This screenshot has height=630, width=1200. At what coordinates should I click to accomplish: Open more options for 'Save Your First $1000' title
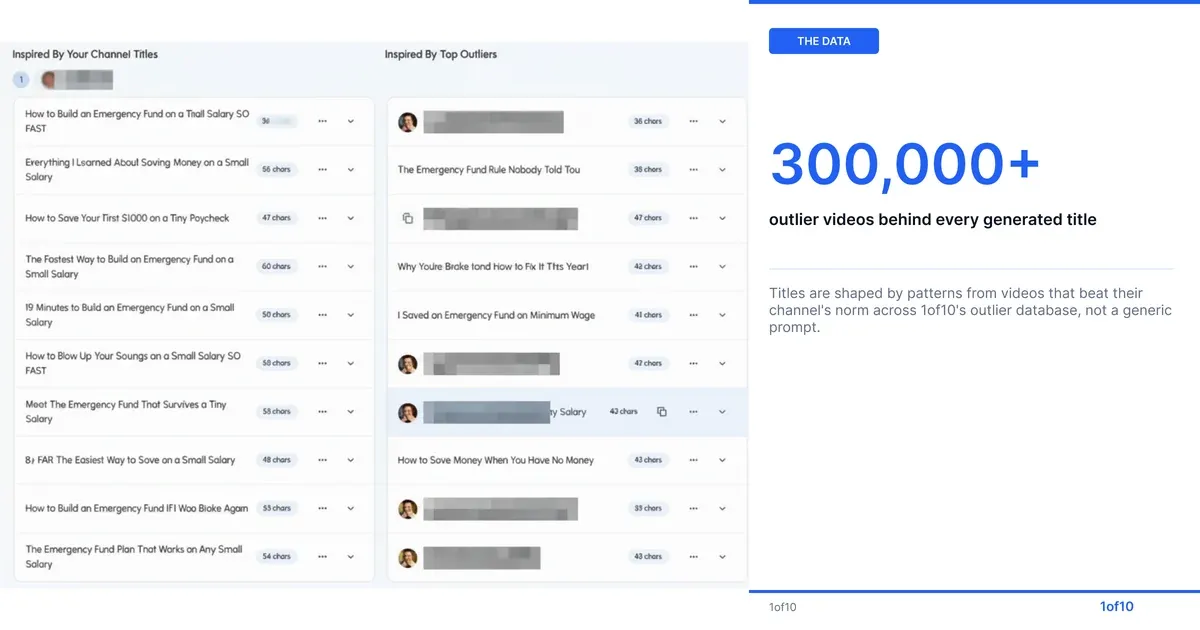click(322, 218)
